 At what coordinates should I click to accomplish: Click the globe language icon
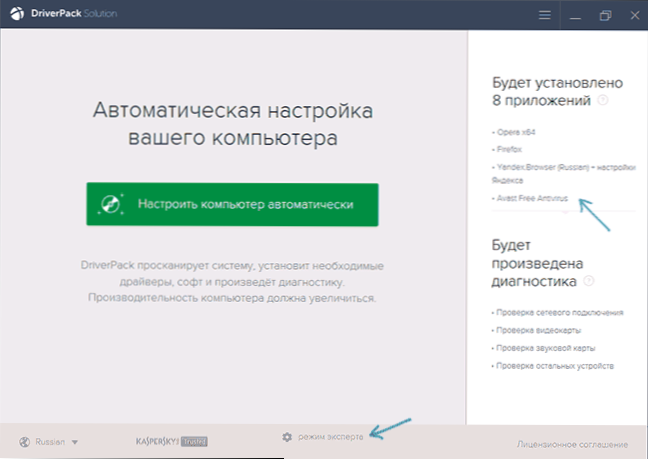[x=25, y=442]
